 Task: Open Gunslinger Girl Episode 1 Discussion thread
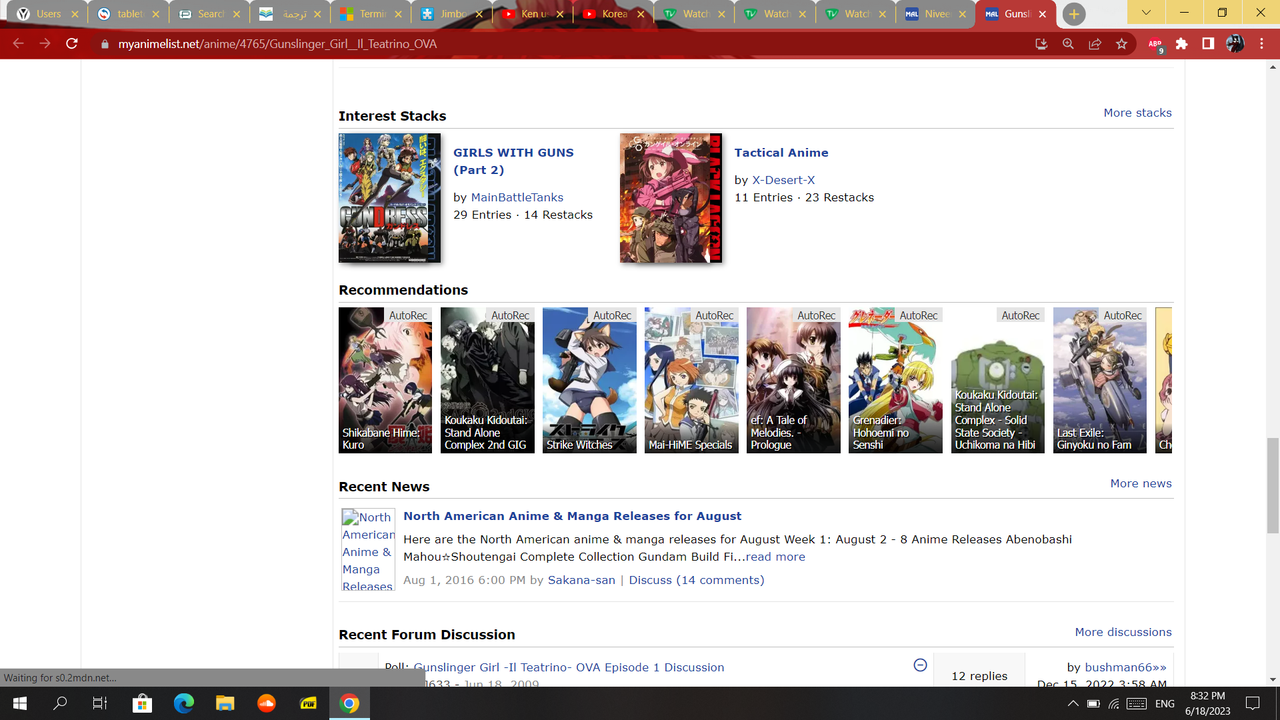(x=568, y=667)
